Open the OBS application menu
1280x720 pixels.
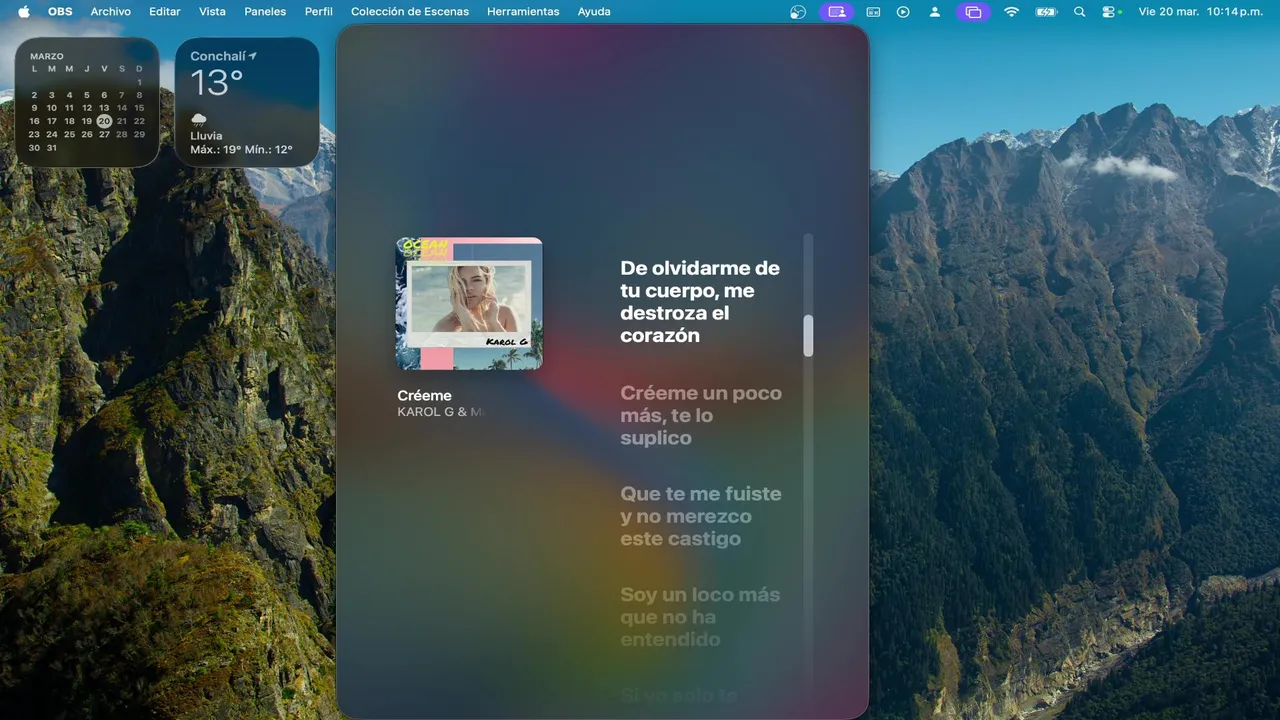[x=60, y=12]
